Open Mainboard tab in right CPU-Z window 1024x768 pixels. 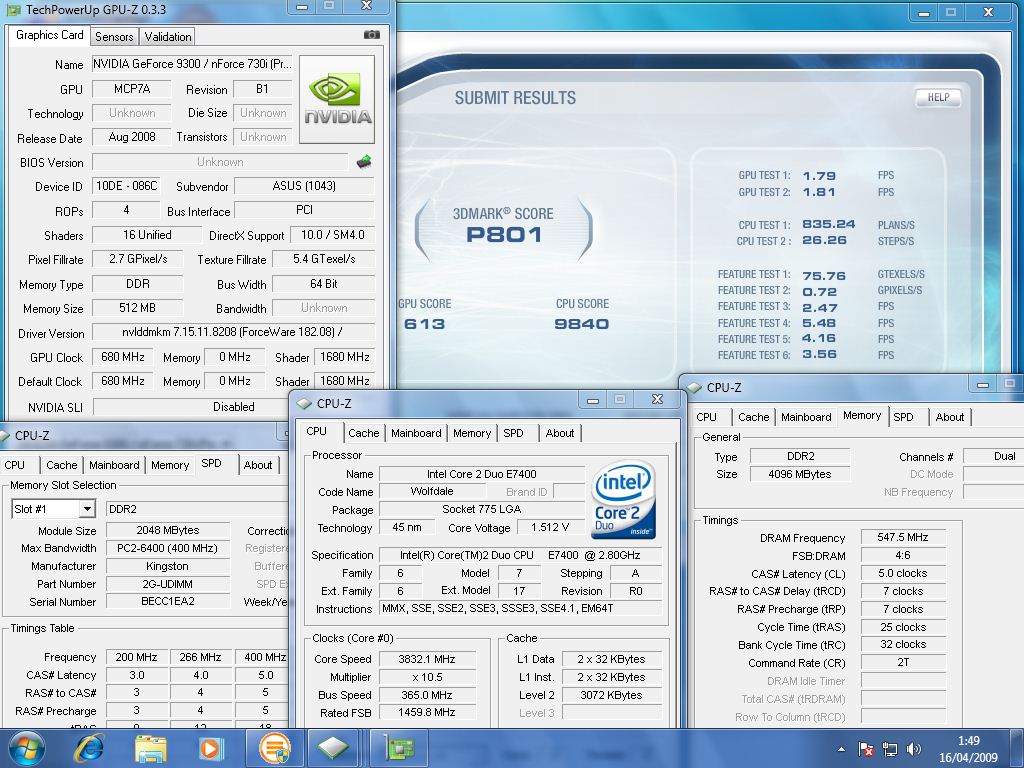[806, 417]
